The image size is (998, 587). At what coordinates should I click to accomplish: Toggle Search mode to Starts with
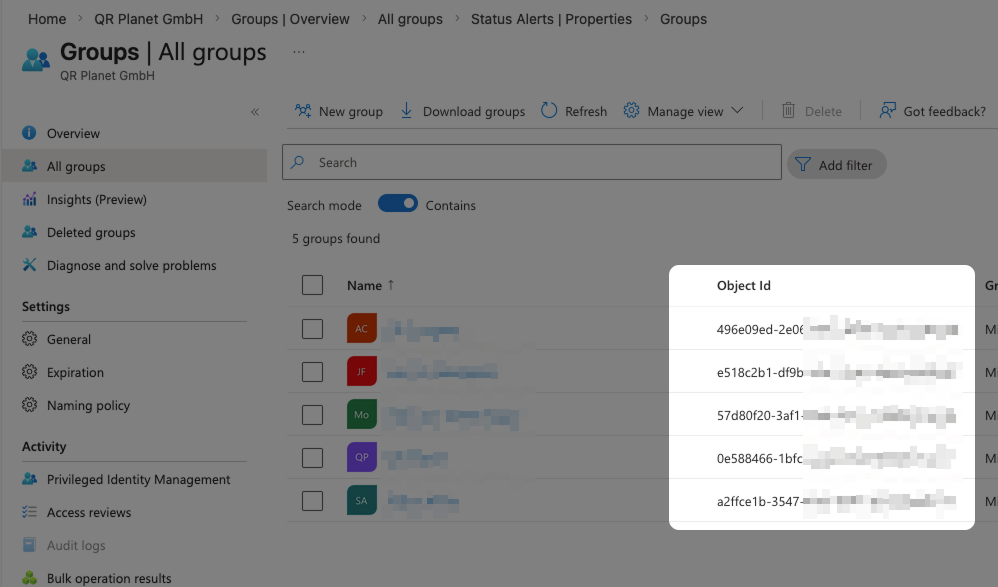(398, 204)
